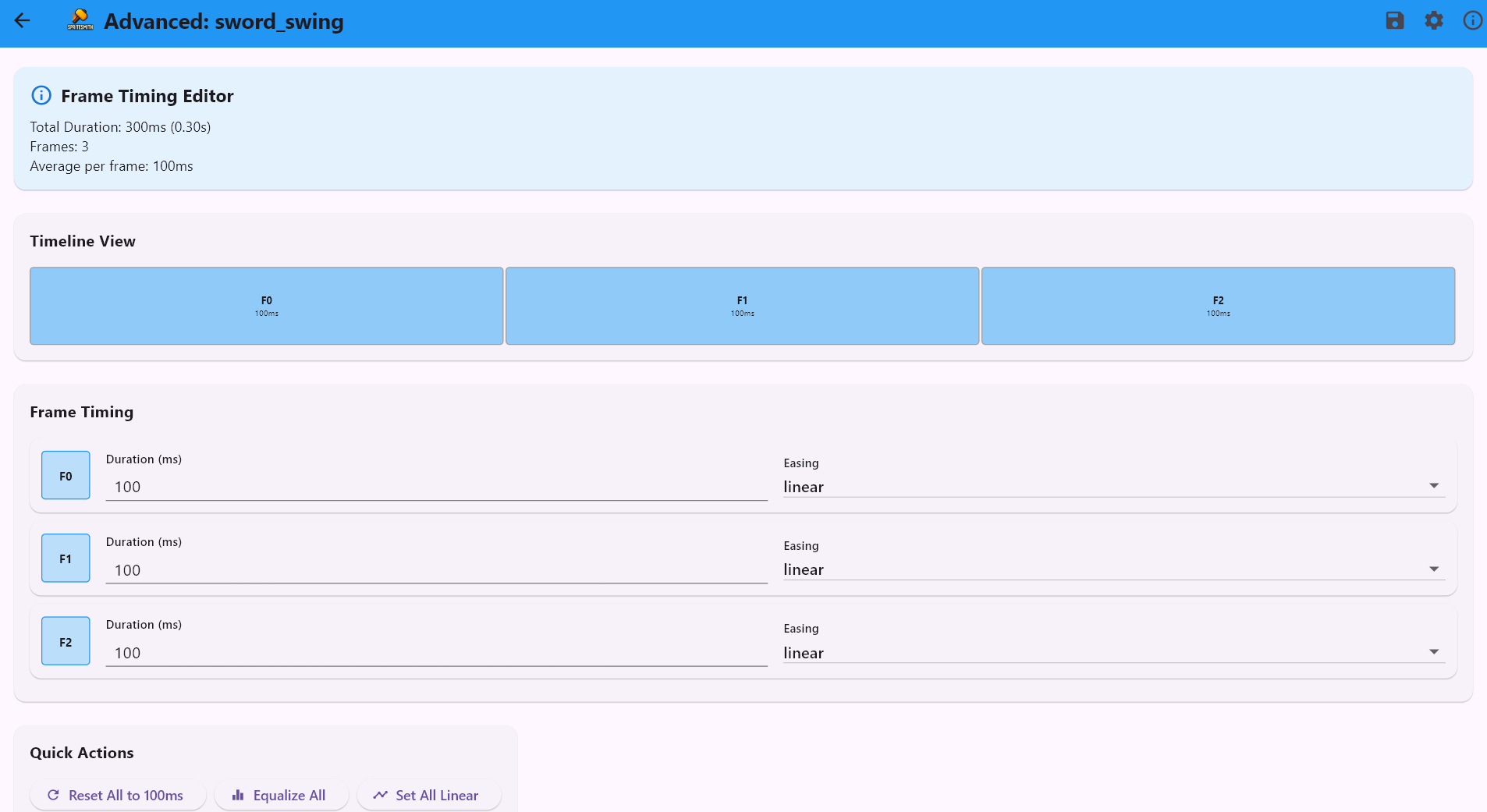Click the 'Frames: 3' text
The image size is (1487, 812).
pyautogui.click(x=59, y=147)
